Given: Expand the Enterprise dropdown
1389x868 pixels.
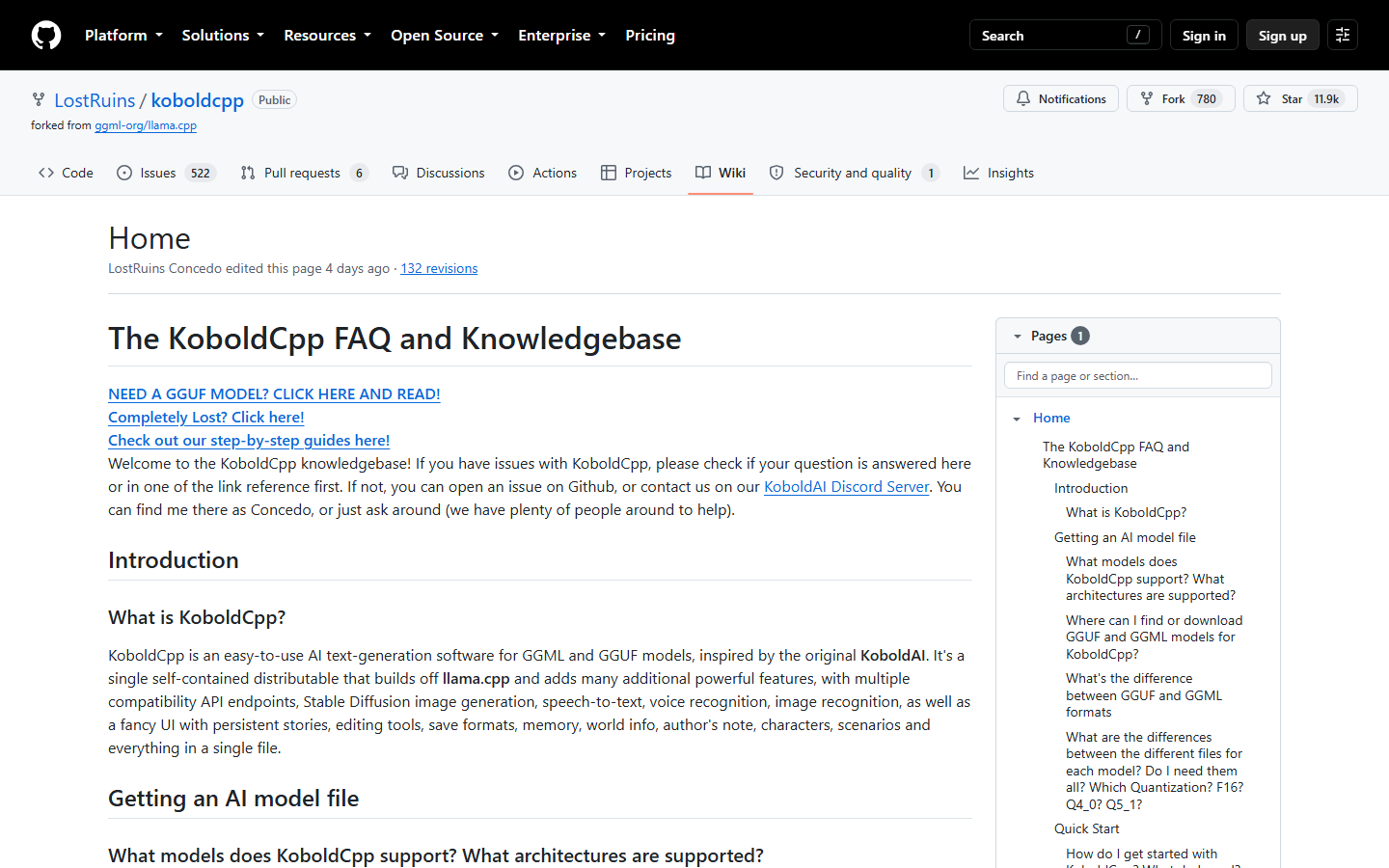Looking at the screenshot, I should pos(561,36).
